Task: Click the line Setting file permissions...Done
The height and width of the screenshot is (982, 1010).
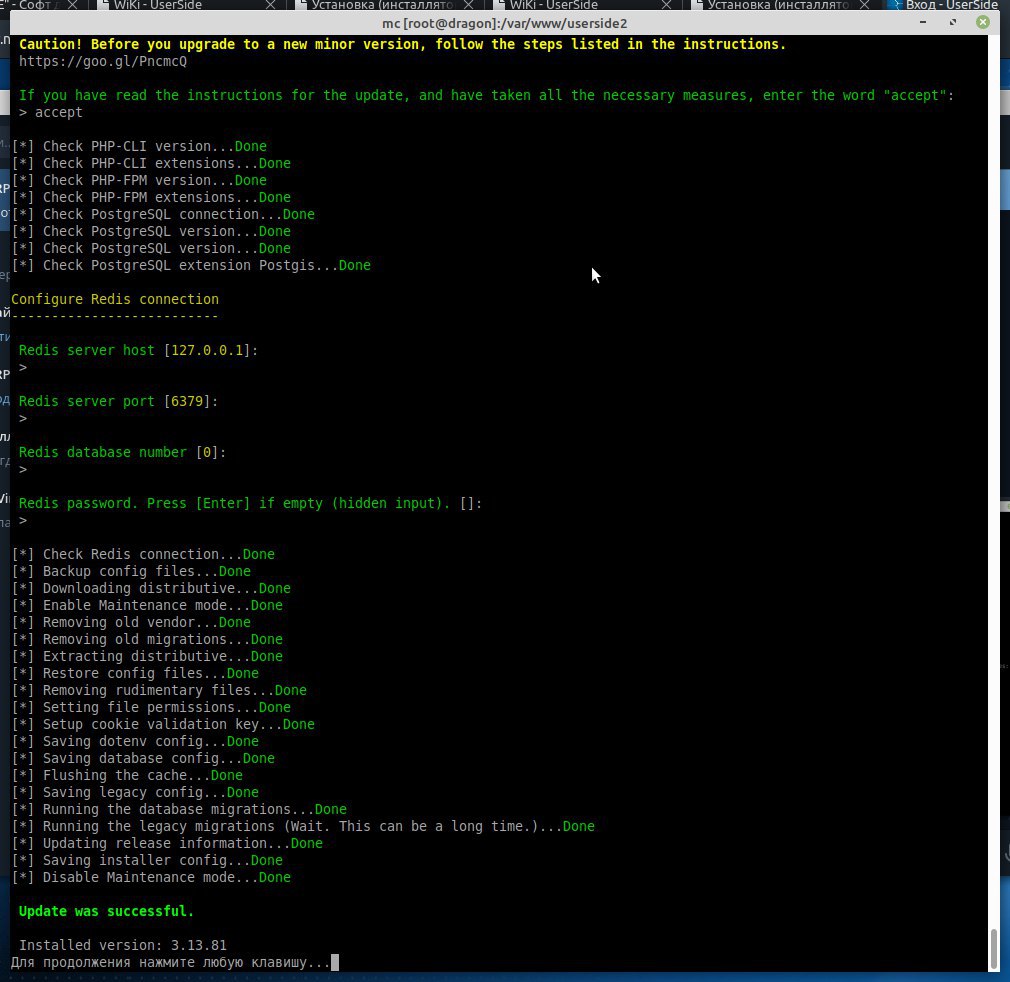Action: [151, 707]
